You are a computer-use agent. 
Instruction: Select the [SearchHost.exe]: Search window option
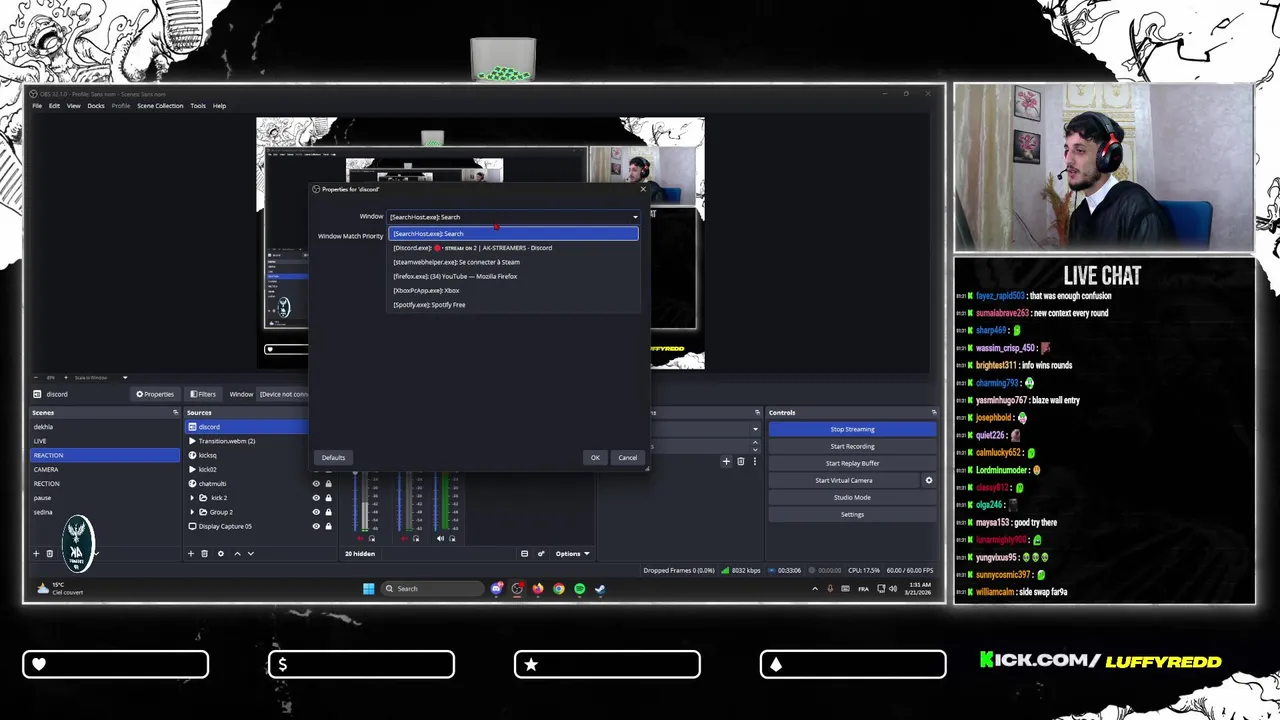[513, 233]
